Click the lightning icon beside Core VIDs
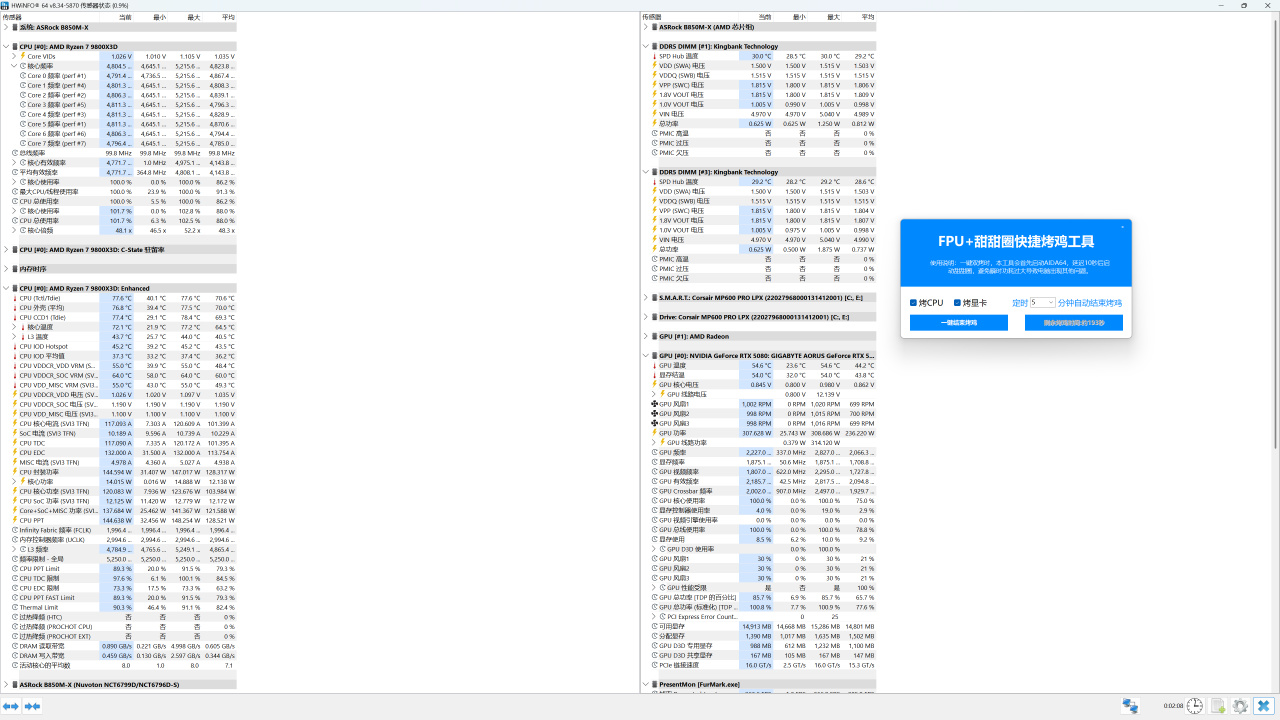Image resolution: width=1280 pixels, height=720 pixels. tap(23, 56)
